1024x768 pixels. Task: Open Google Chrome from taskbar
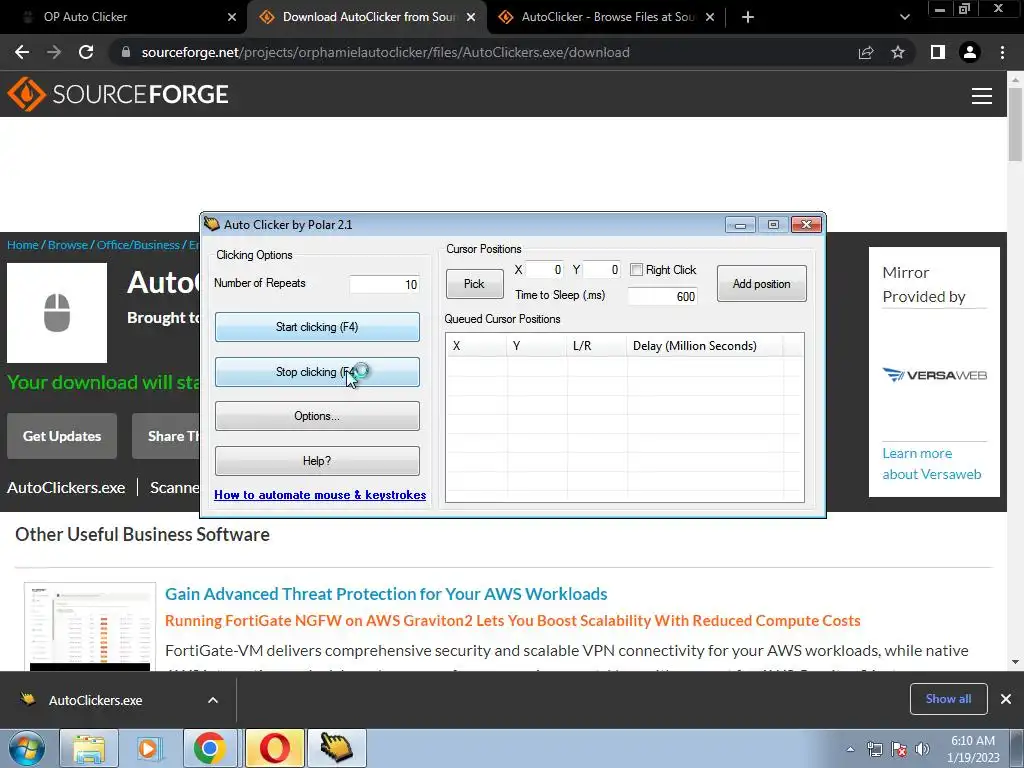pos(210,748)
